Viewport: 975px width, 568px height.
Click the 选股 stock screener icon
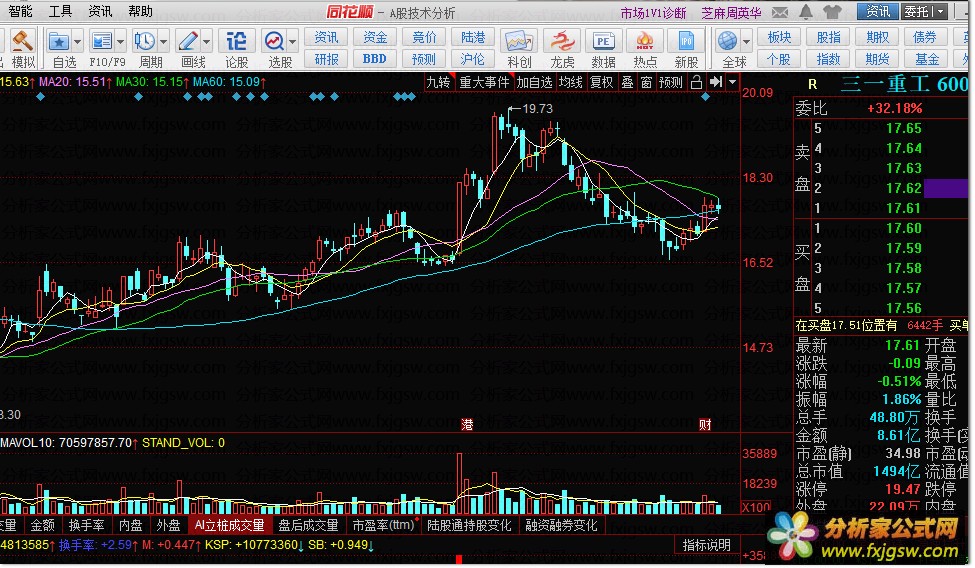point(274,42)
